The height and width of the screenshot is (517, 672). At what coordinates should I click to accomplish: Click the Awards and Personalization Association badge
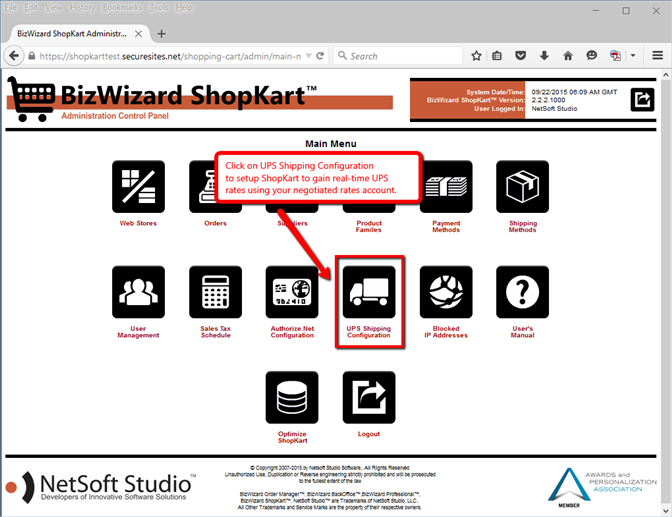(602, 488)
